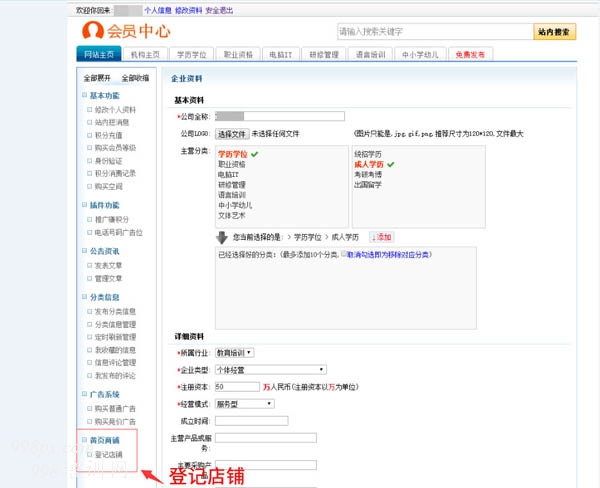This screenshot has width=600, height=488.
Task: Click 选择文件 to upload logo
Action: [232, 133]
